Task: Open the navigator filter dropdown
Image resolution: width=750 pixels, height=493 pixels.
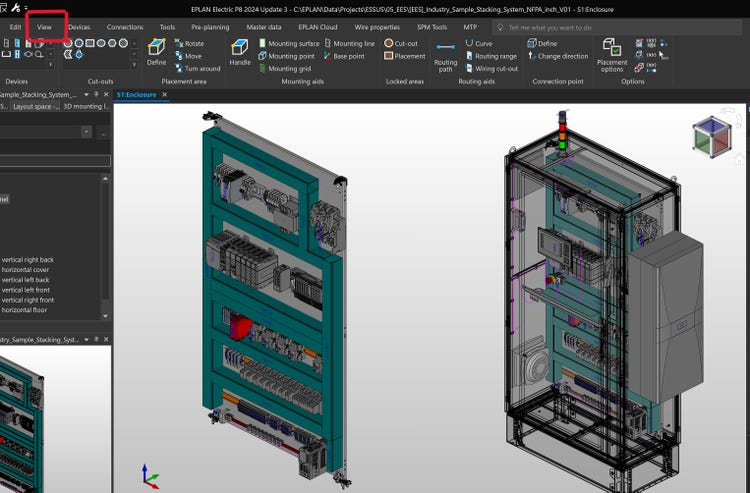Action: [x=87, y=131]
